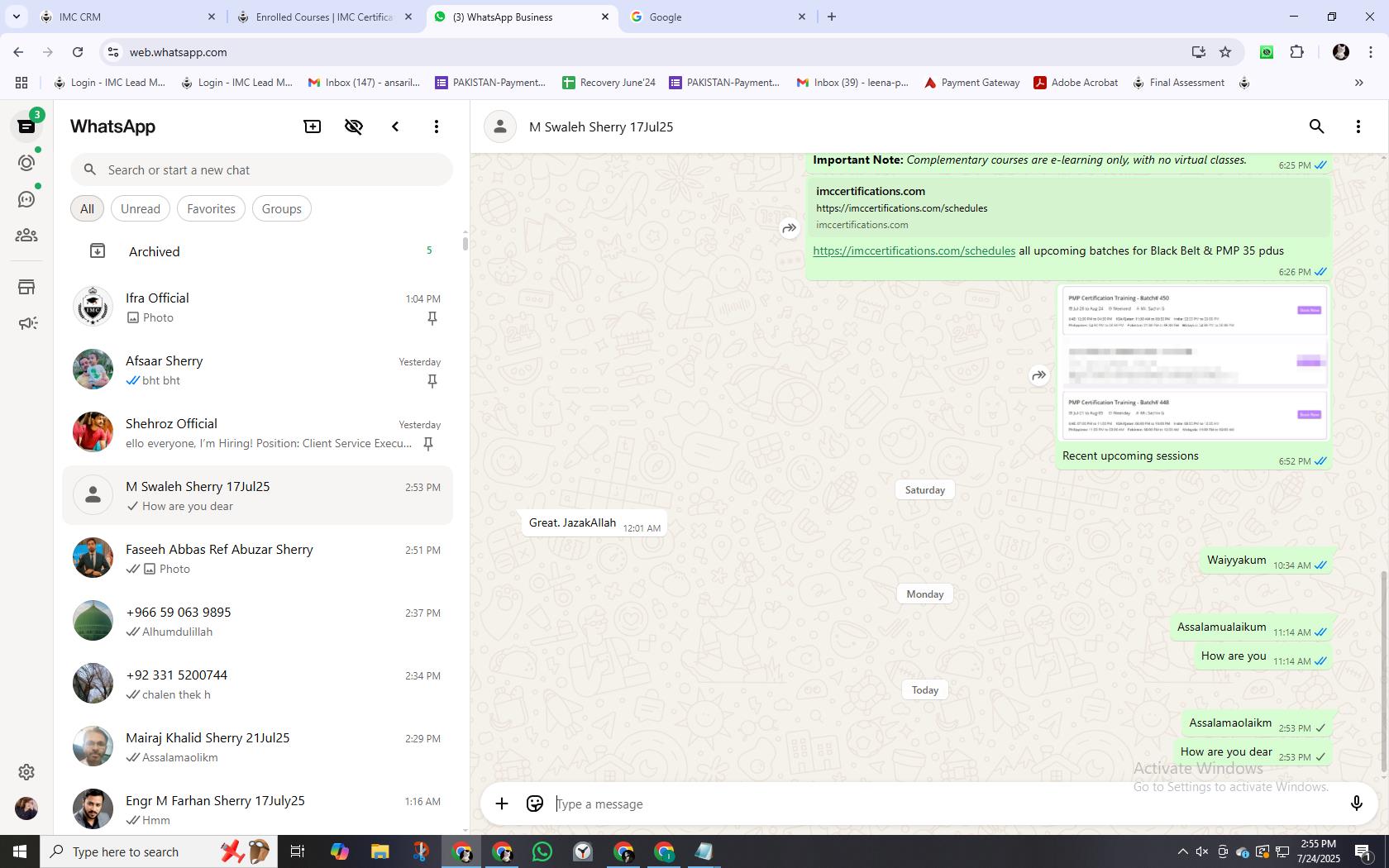
Task: Click pin icon on Shehroz Official chat
Action: [428, 444]
